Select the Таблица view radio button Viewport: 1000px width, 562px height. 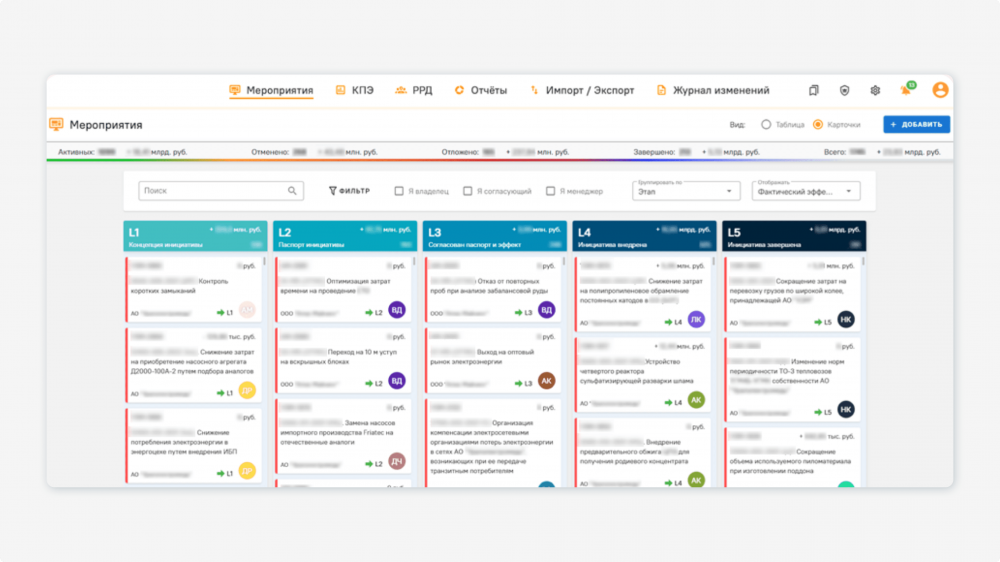click(766, 124)
